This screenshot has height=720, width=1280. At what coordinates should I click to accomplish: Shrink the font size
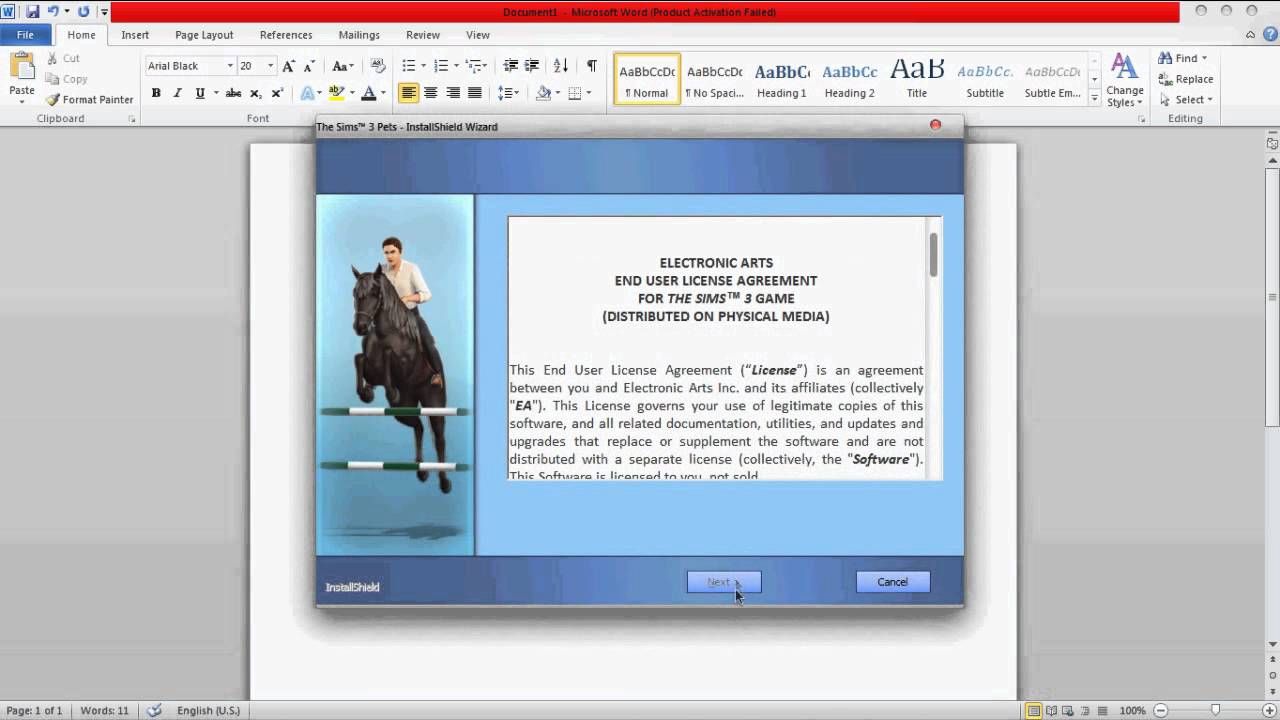click(x=309, y=66)
